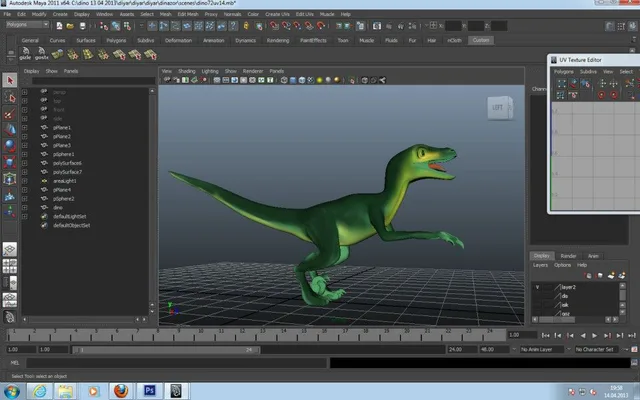640x400 pixels.
Task: Go to end of playback range
Action: (x=632, y=336)
